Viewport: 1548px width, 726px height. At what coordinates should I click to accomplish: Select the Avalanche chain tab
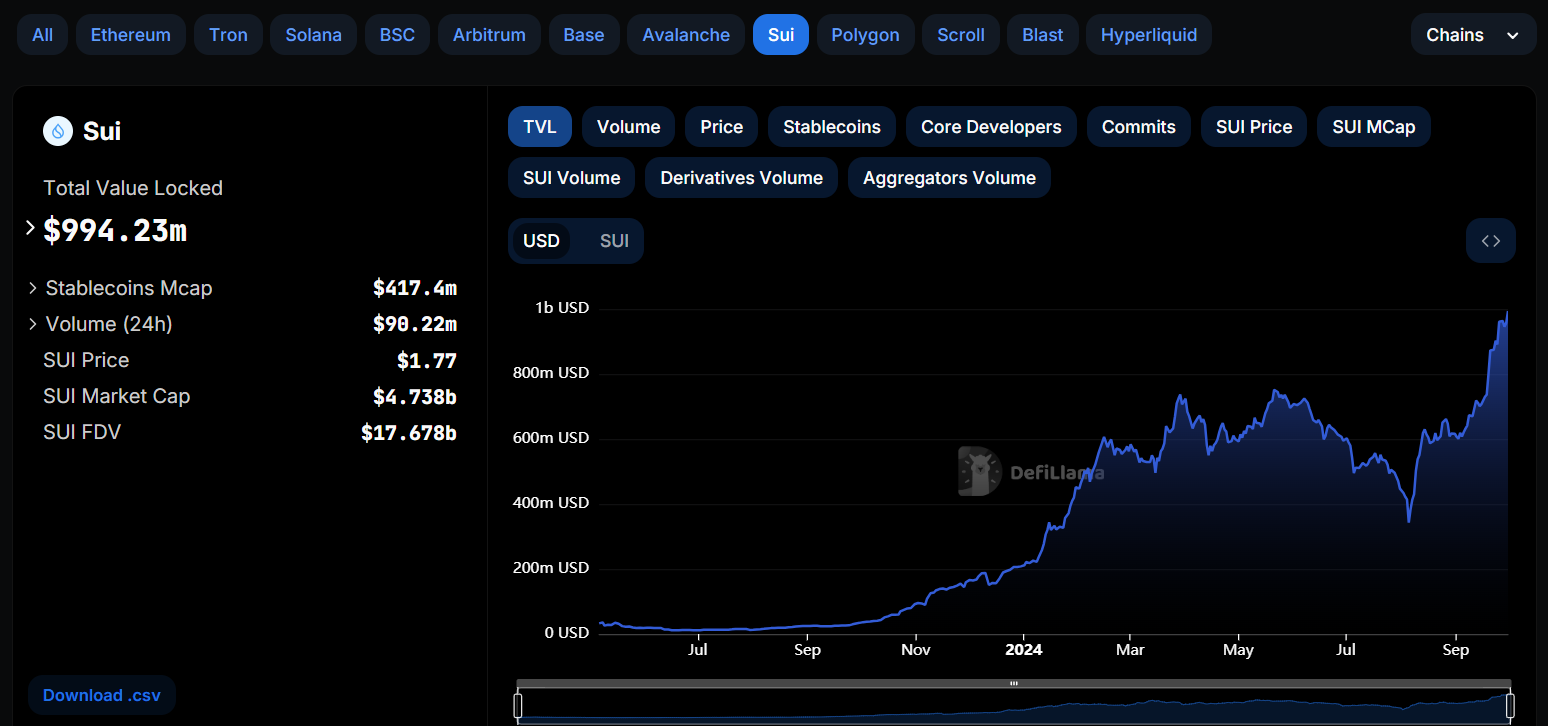point(686,35)
